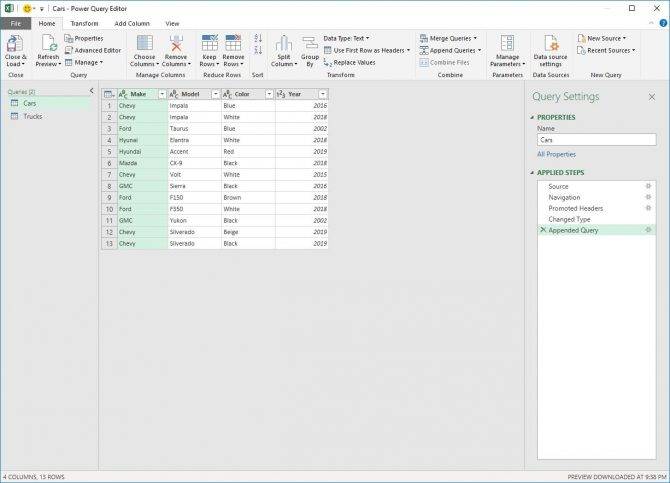Image resolution: width=670 pixels, height=483 pixels.
Task: Click Keep Rows icon
Action: pos(209,44)
